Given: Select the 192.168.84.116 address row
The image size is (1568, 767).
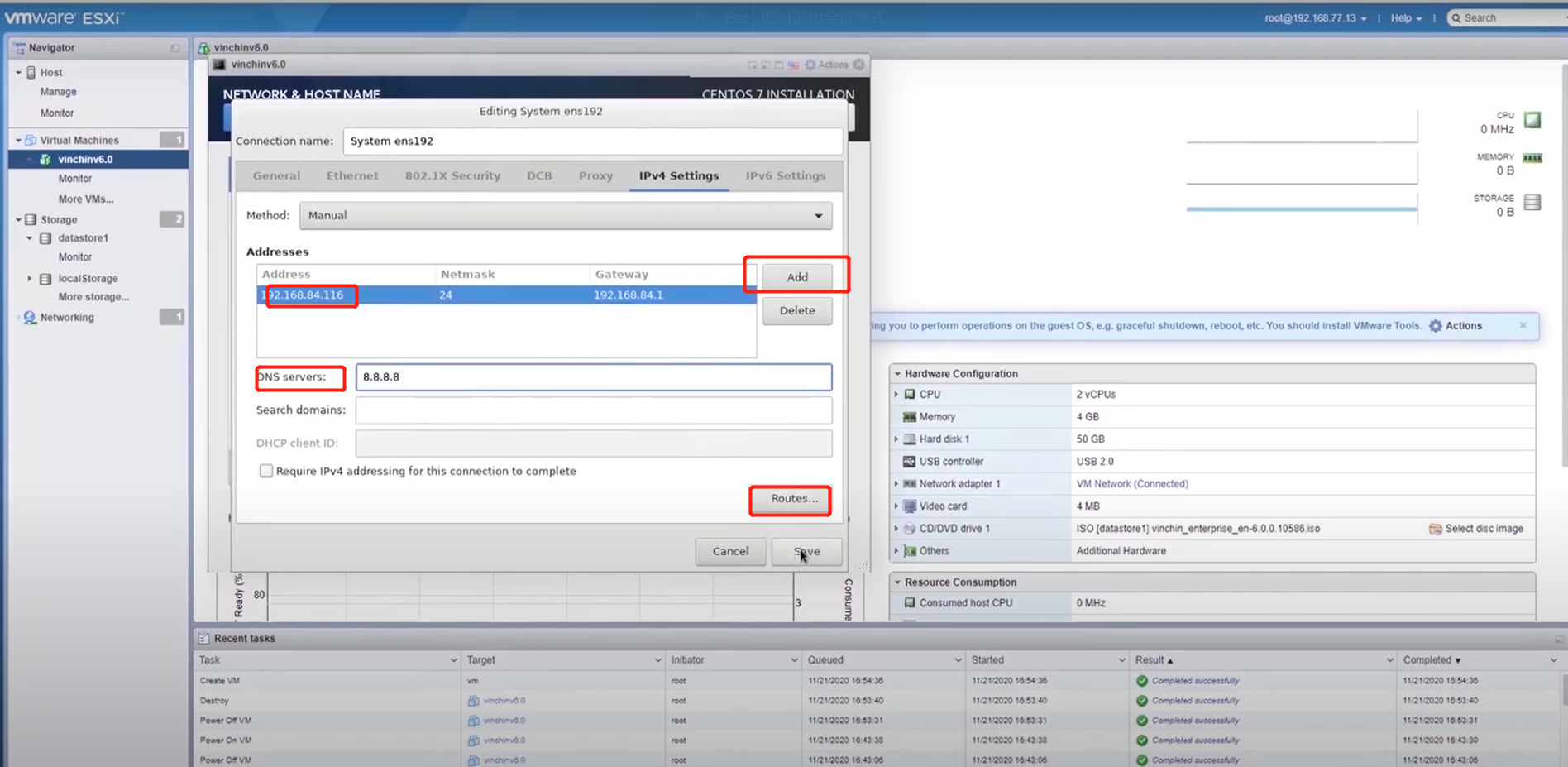Looking at the screenshot, I should point(506,295).
